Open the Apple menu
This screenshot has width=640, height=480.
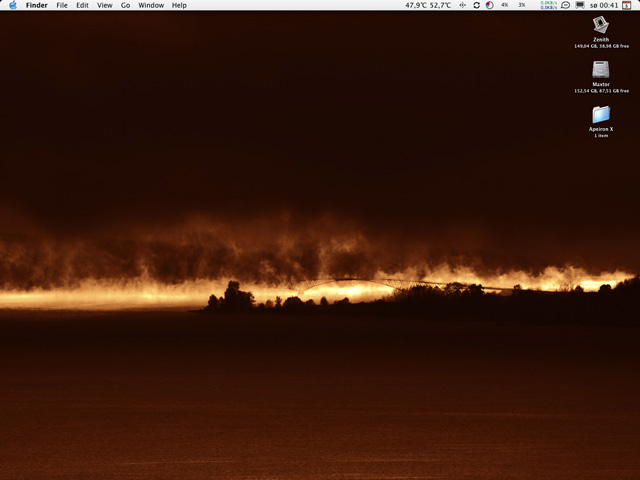[x=12, y=5]
